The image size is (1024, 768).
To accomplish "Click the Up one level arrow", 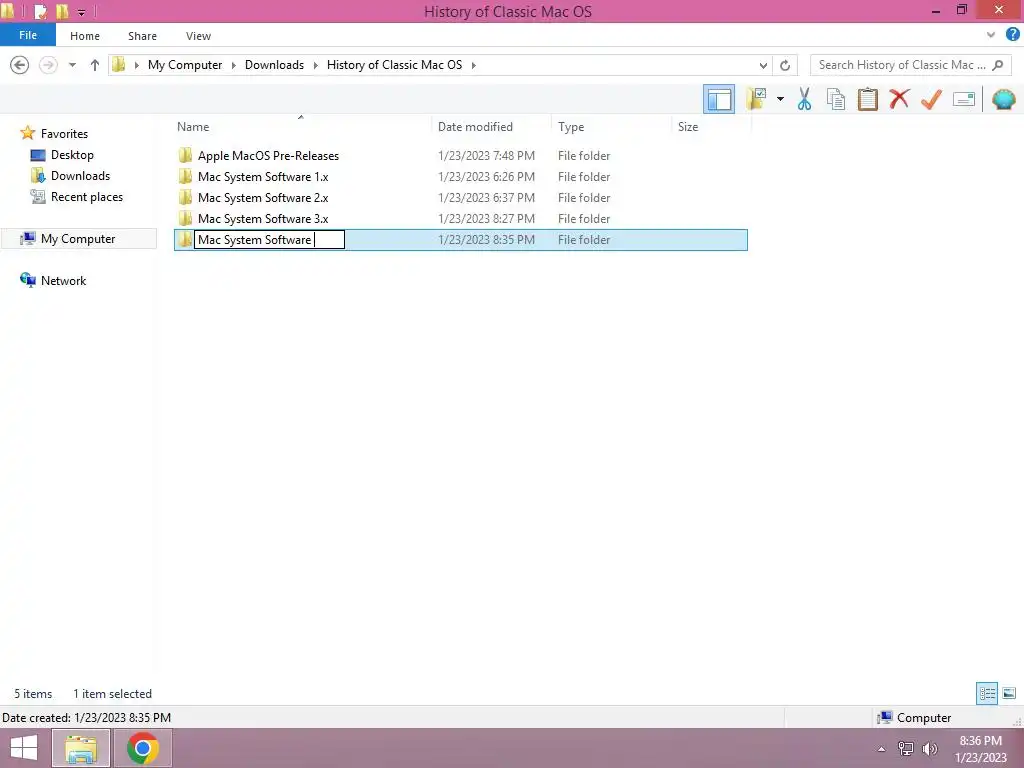I will coord(95,65).
